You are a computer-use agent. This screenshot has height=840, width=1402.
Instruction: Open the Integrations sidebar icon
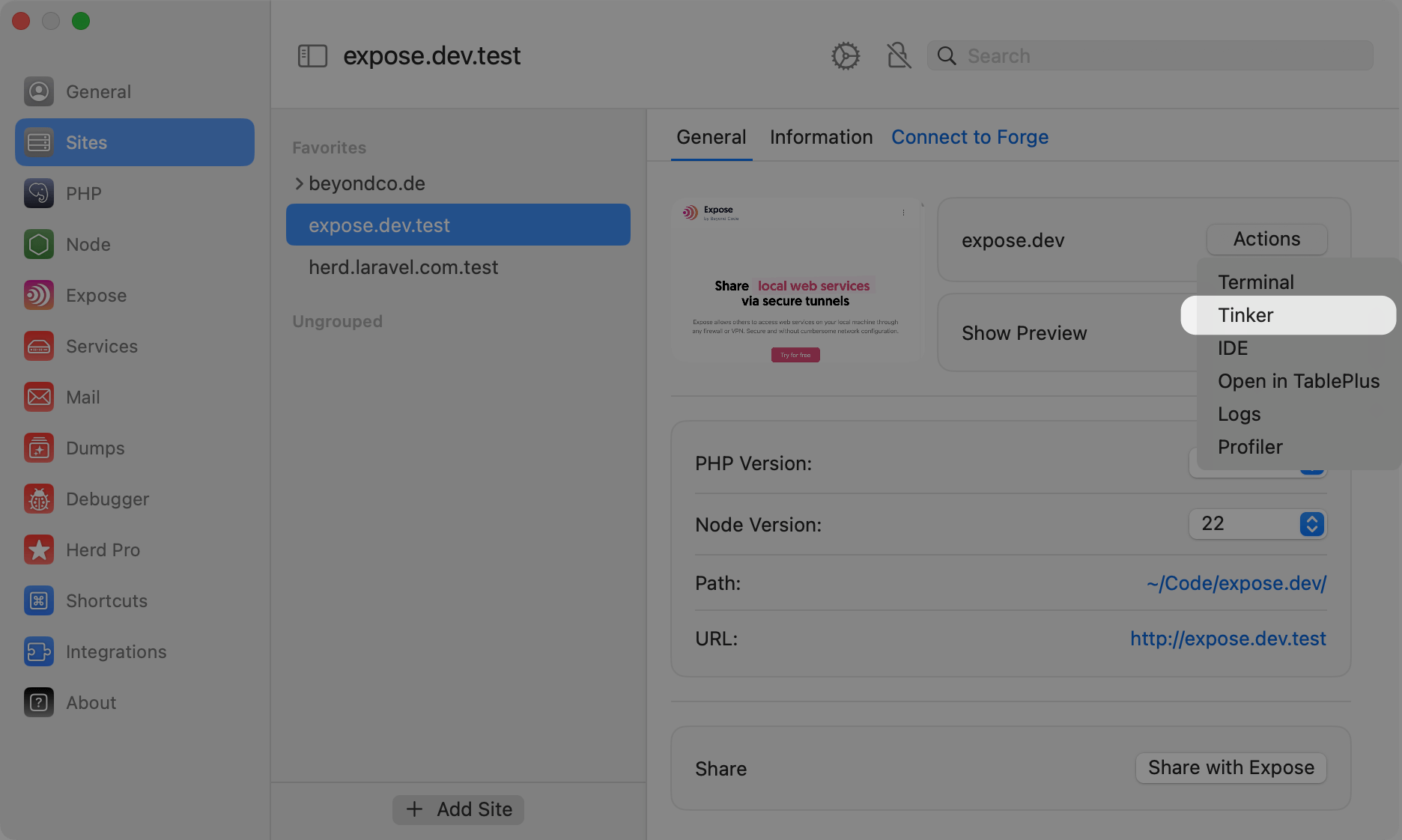pos(39,651)
